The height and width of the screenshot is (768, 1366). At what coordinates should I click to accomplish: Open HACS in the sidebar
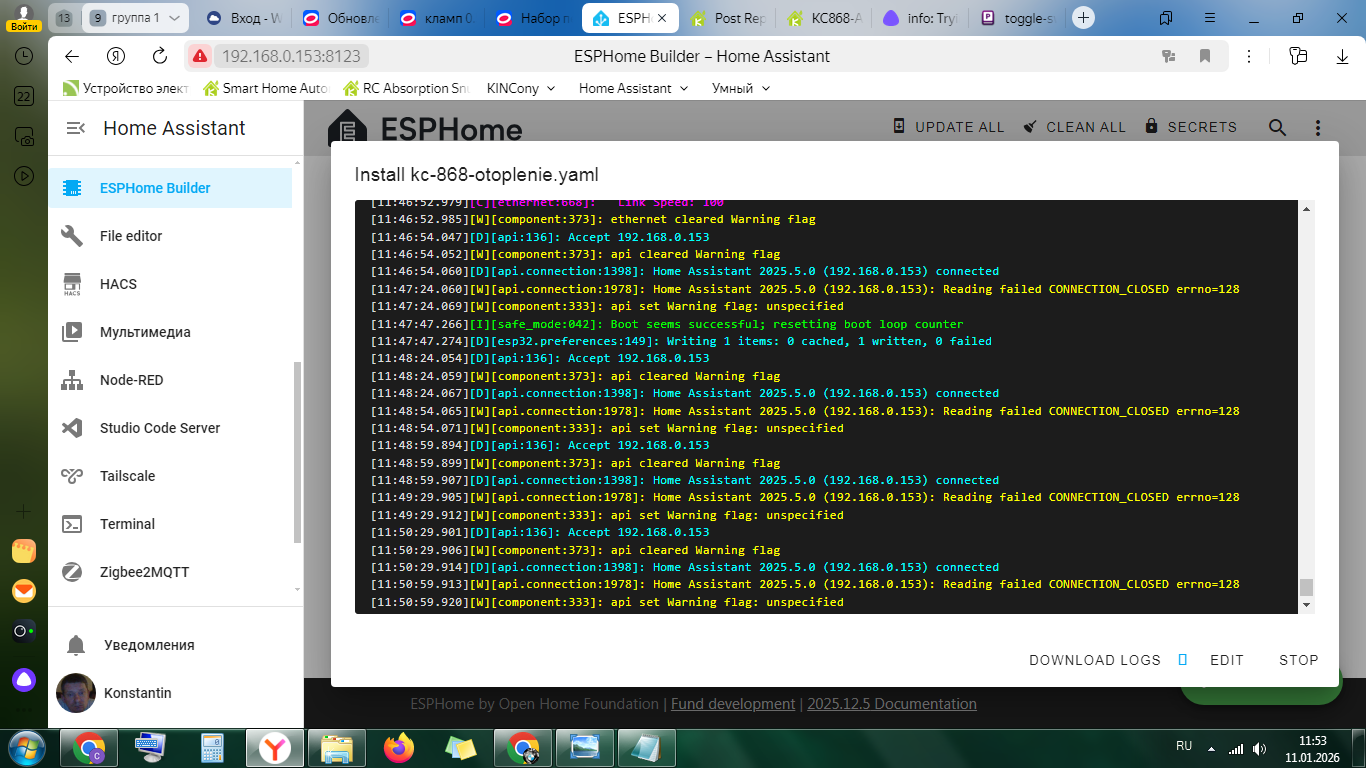pos(118,284)
